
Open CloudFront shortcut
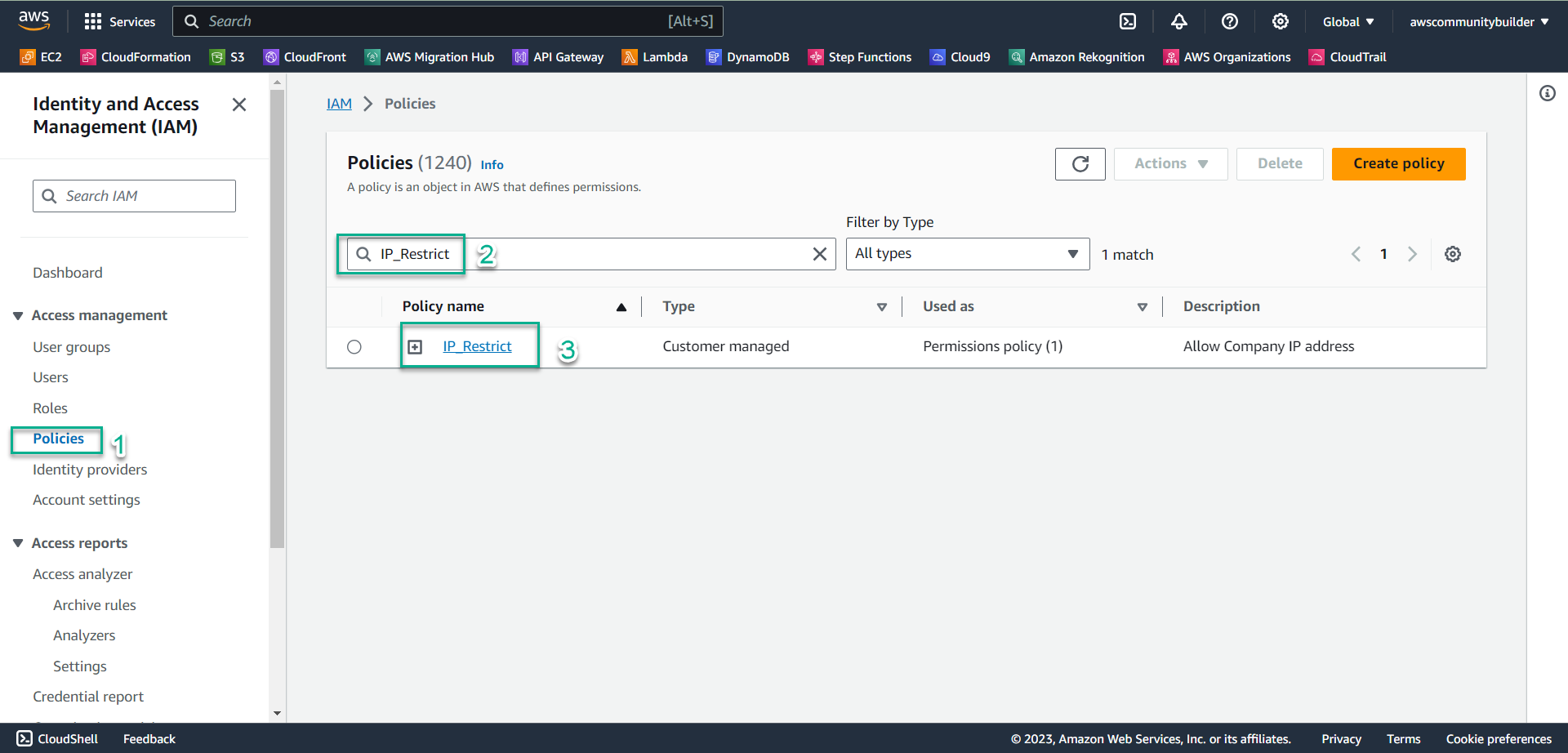coord(305,57)
